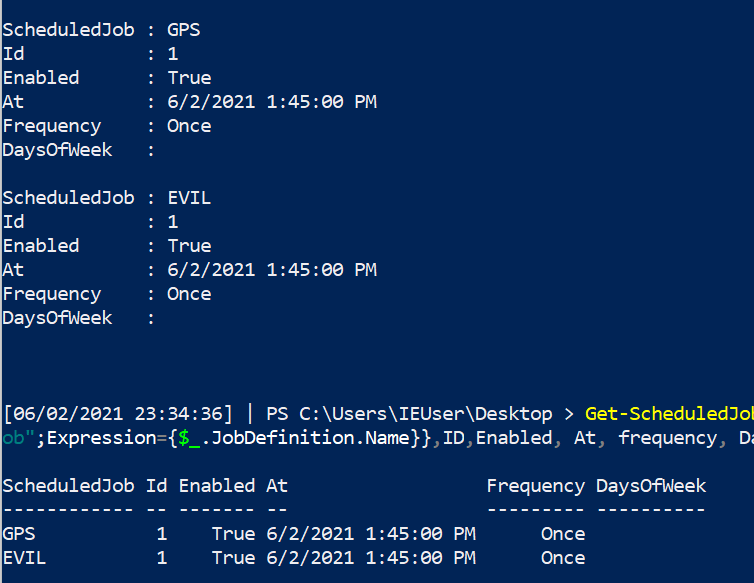Image resolution: width=754 pixels, height=583 pixels.
Task: Click the Frequency table column header
Action: click(536, 486)
